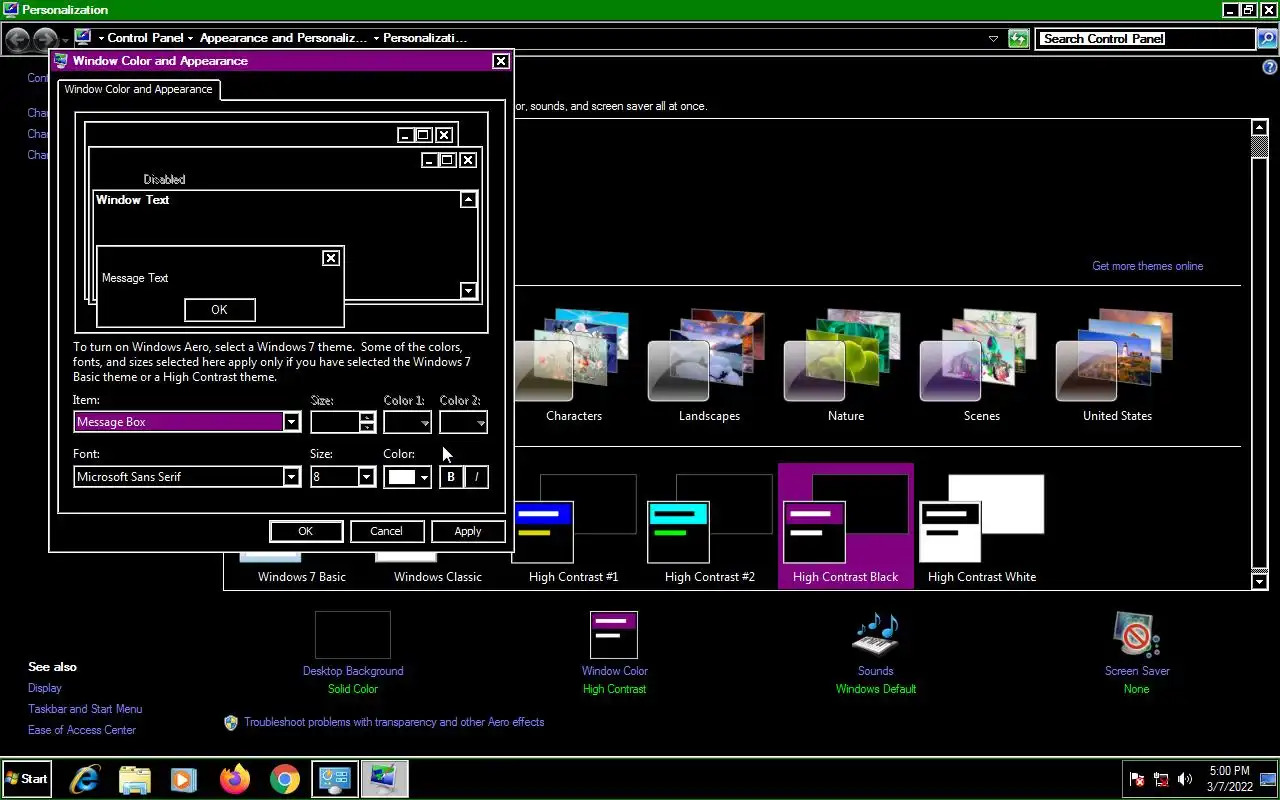Open Get more themes online link
This screenshot has width=1280, height=800.
1147,266
